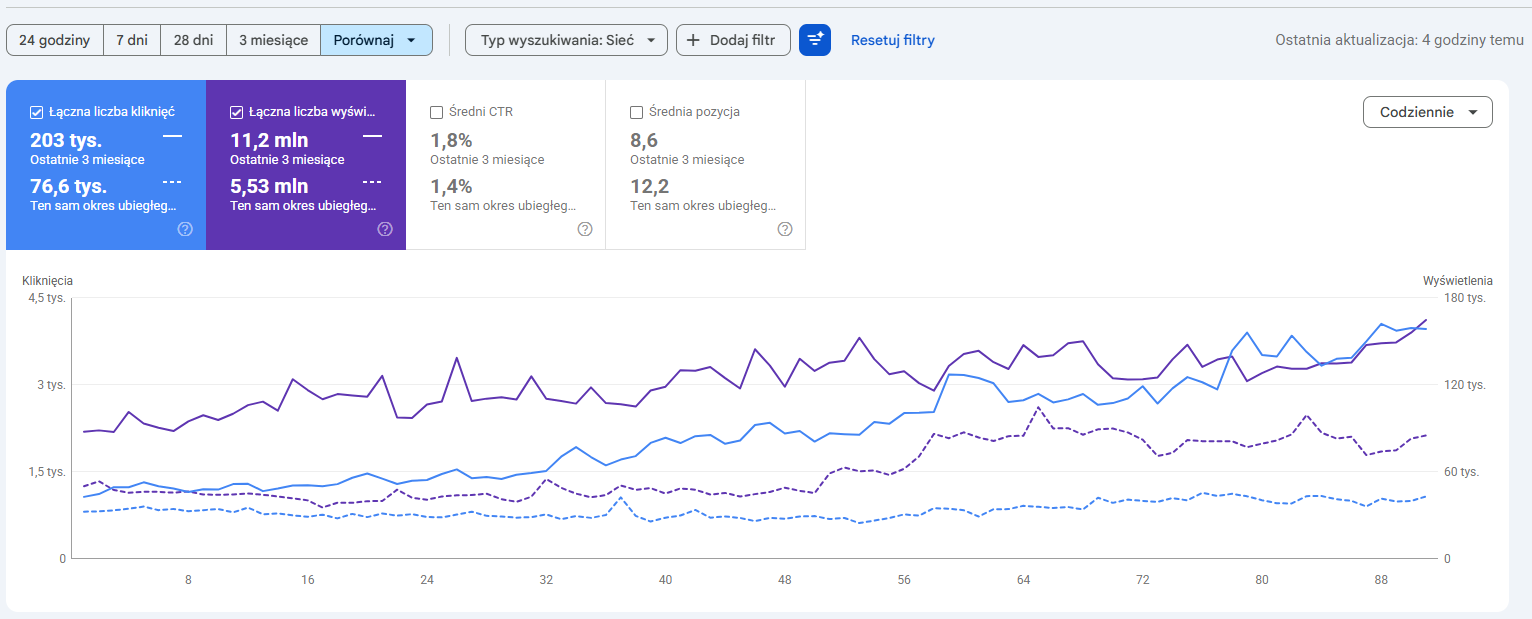Open help icon in the clicks card
The image size is (1532, 619).
pos(185,229)
